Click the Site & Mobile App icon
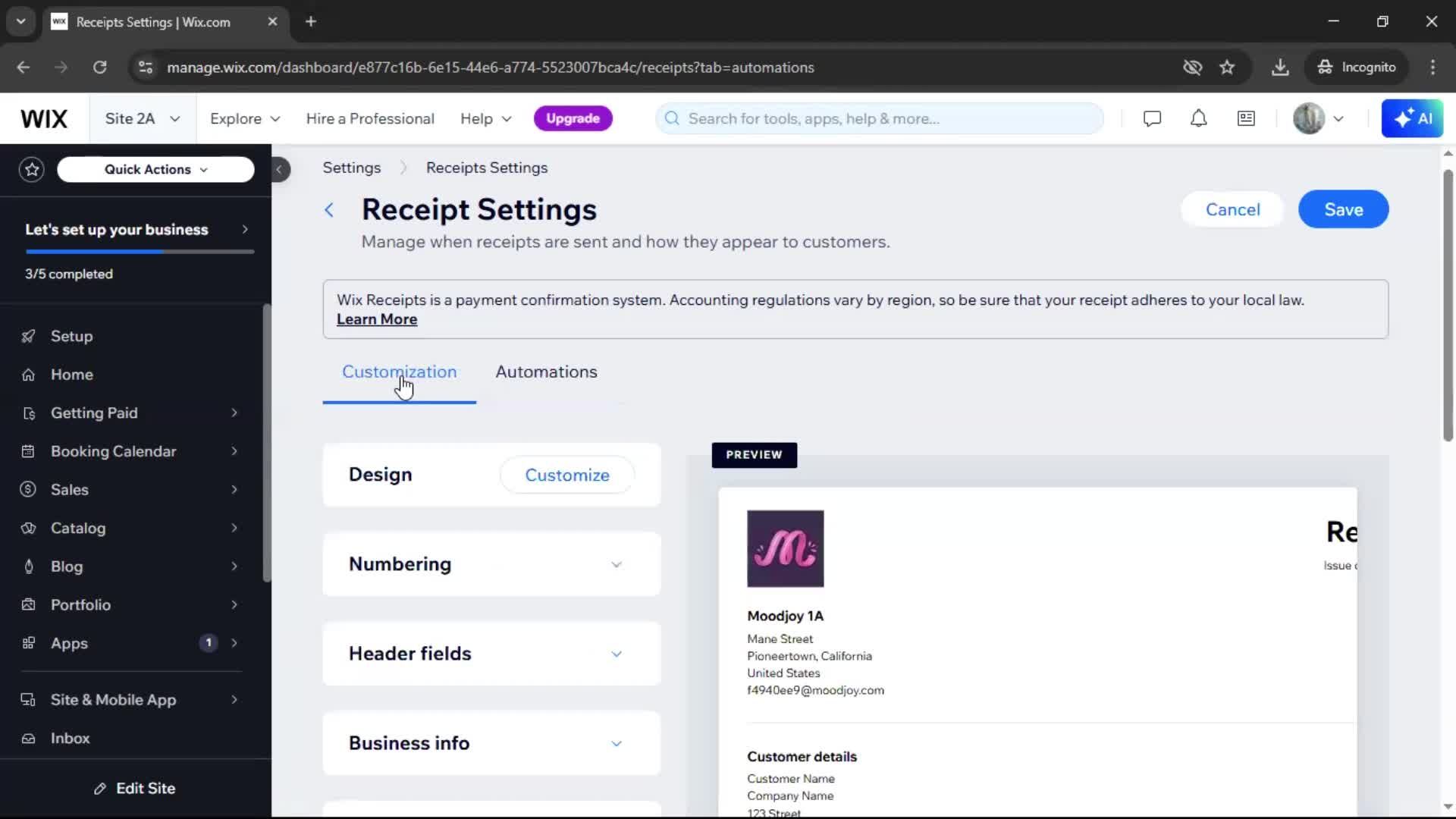The width and height of the screenshot is (1456, 819). 28,700
